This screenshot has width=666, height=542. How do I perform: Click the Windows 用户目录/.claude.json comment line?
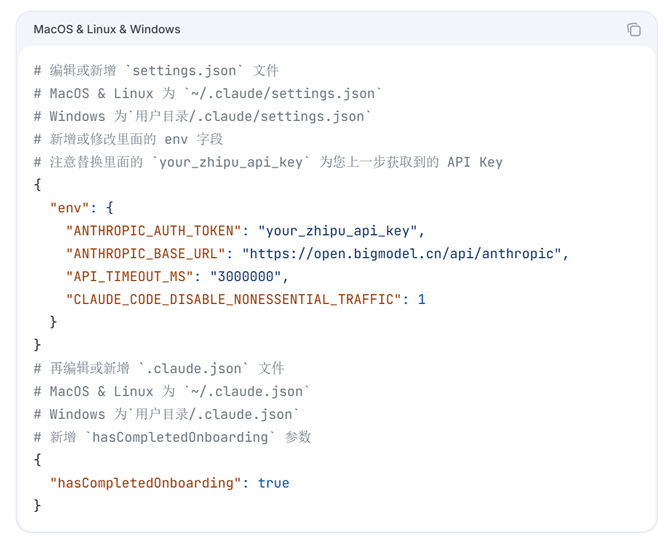166,414
